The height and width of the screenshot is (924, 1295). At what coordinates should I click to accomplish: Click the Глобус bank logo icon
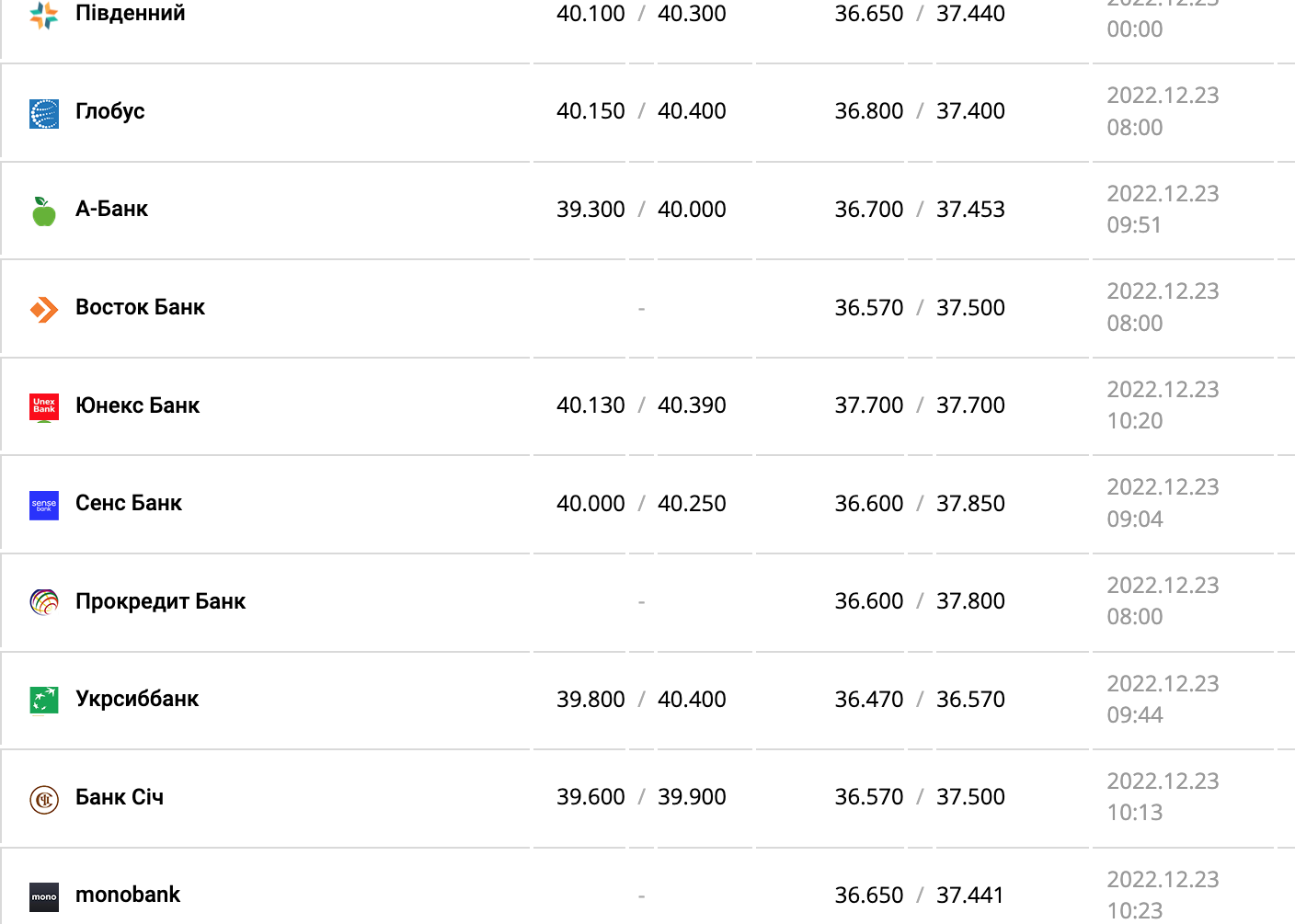[44, 113]
